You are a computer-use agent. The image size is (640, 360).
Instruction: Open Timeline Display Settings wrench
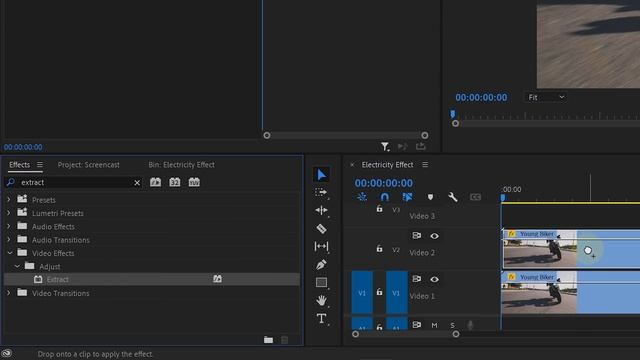click(453, 197)
